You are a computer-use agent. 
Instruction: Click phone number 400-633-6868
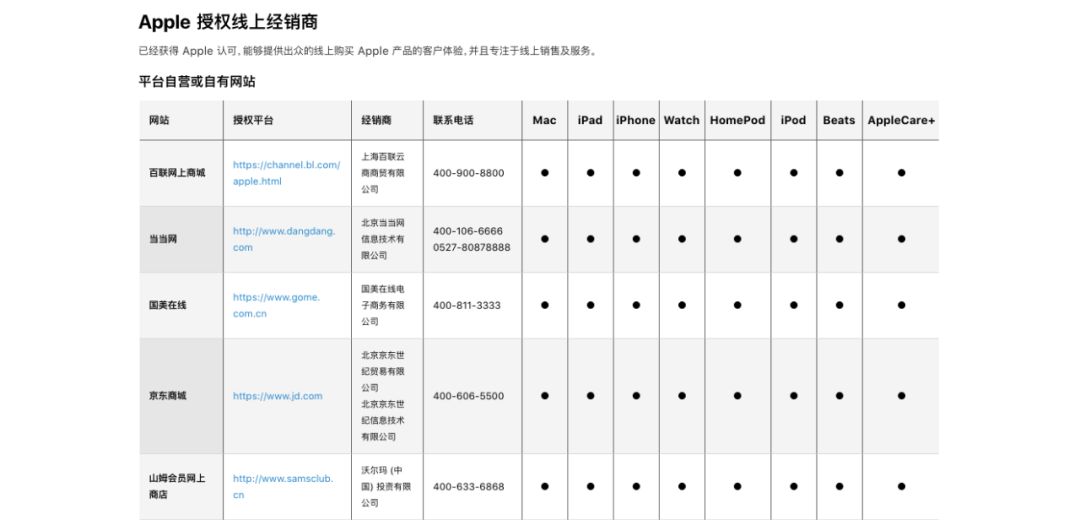468,486
